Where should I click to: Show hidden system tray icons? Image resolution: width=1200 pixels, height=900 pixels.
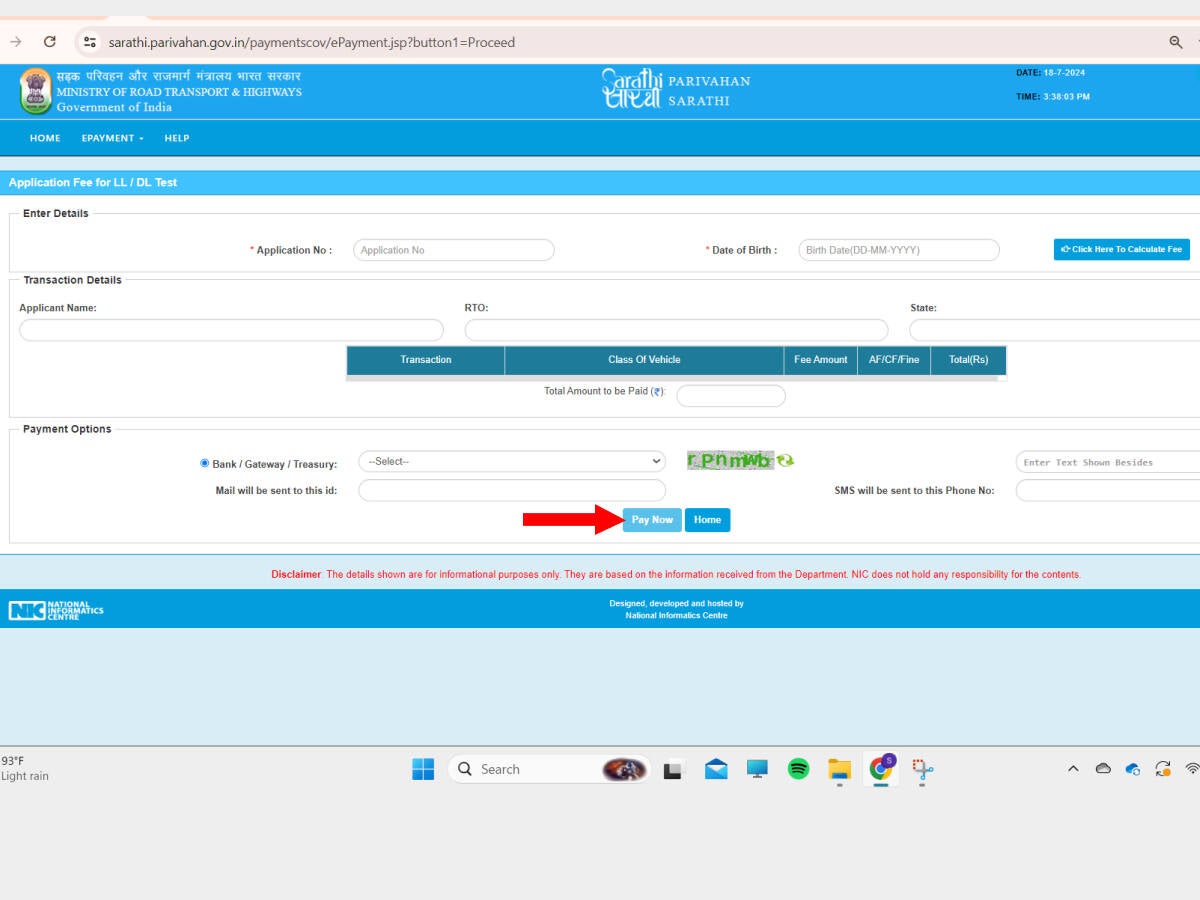[x=1073, y=769]
